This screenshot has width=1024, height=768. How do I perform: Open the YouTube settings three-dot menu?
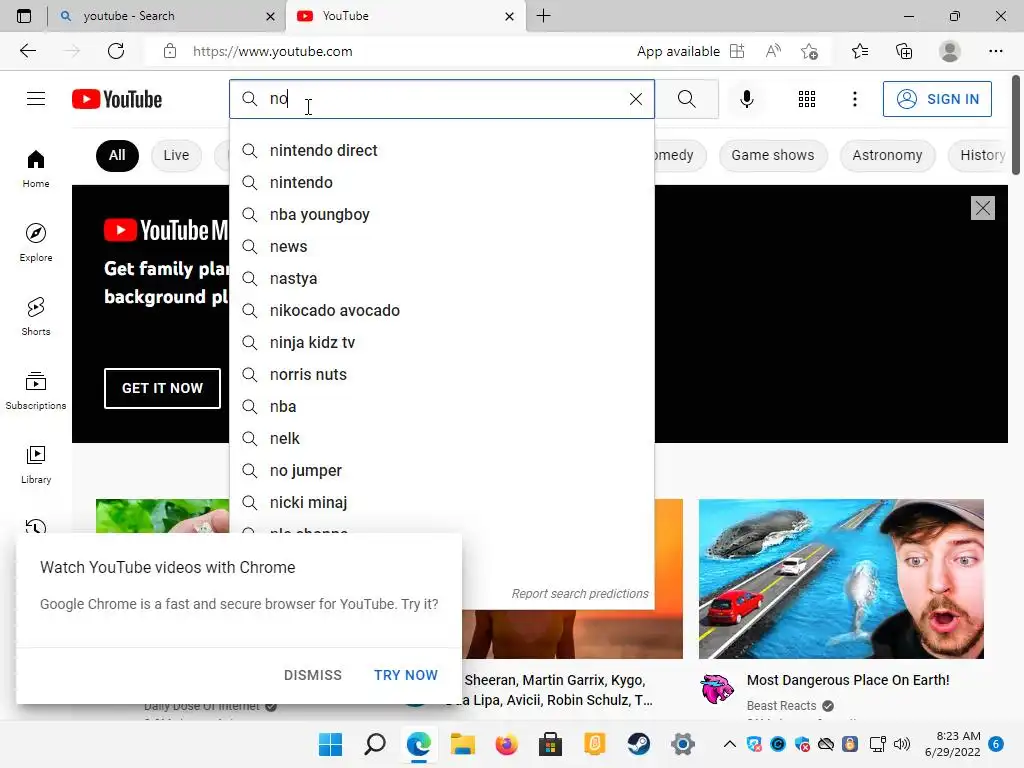[x=854, y=99]
